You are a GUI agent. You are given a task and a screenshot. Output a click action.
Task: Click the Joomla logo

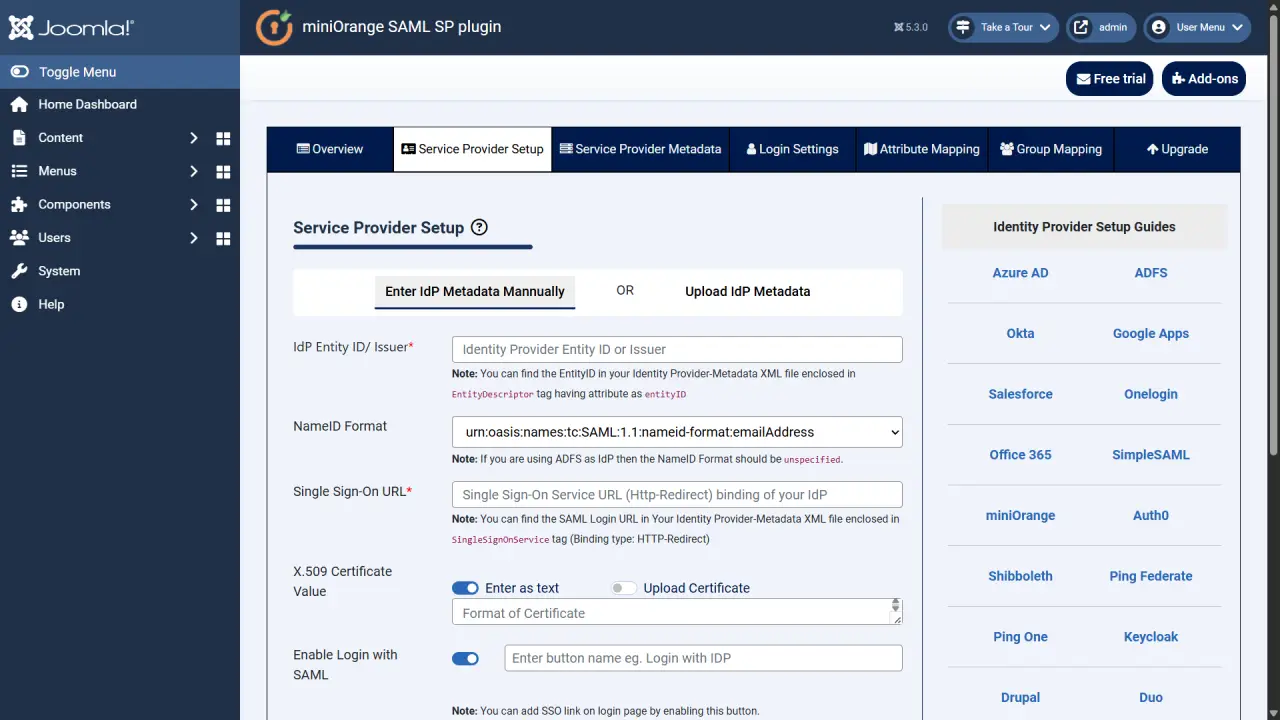tap(71, 28)
